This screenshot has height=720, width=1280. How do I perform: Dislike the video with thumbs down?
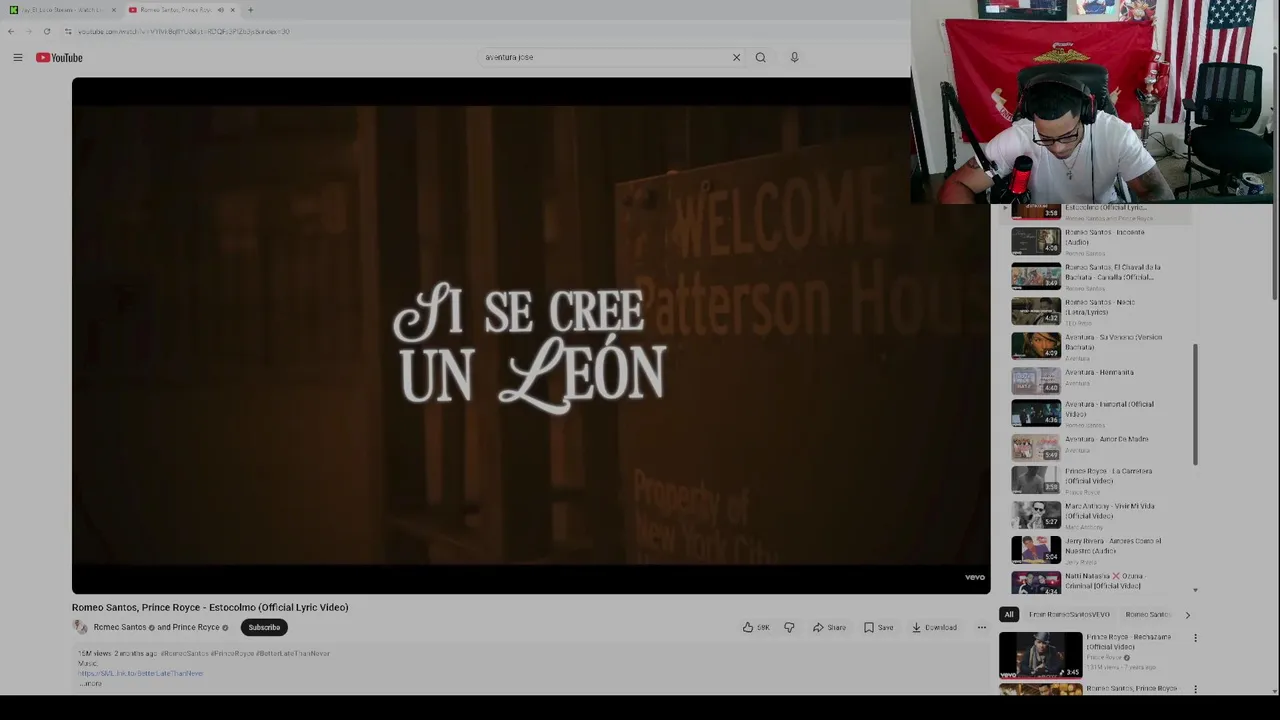(789, 627)
